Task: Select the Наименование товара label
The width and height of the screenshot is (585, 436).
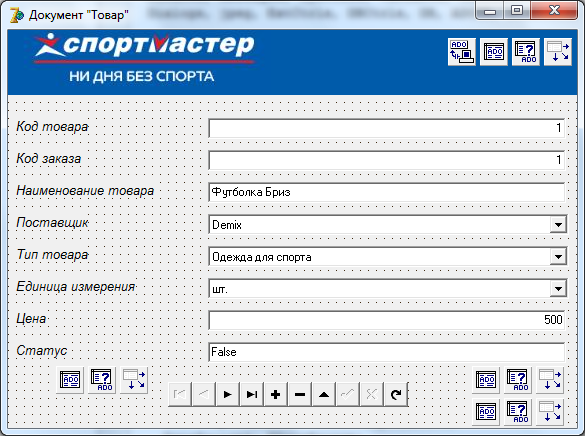Action: (85, 191)
